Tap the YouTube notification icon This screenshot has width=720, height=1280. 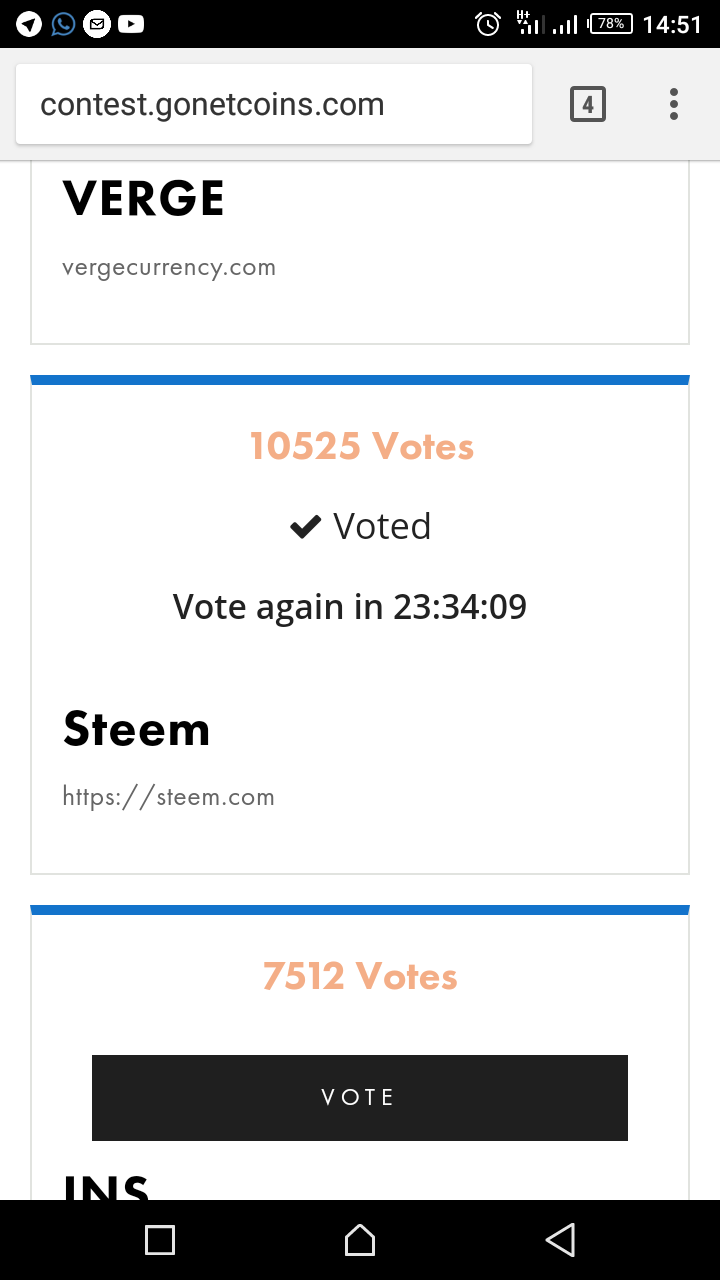click(x=131, y=24)
